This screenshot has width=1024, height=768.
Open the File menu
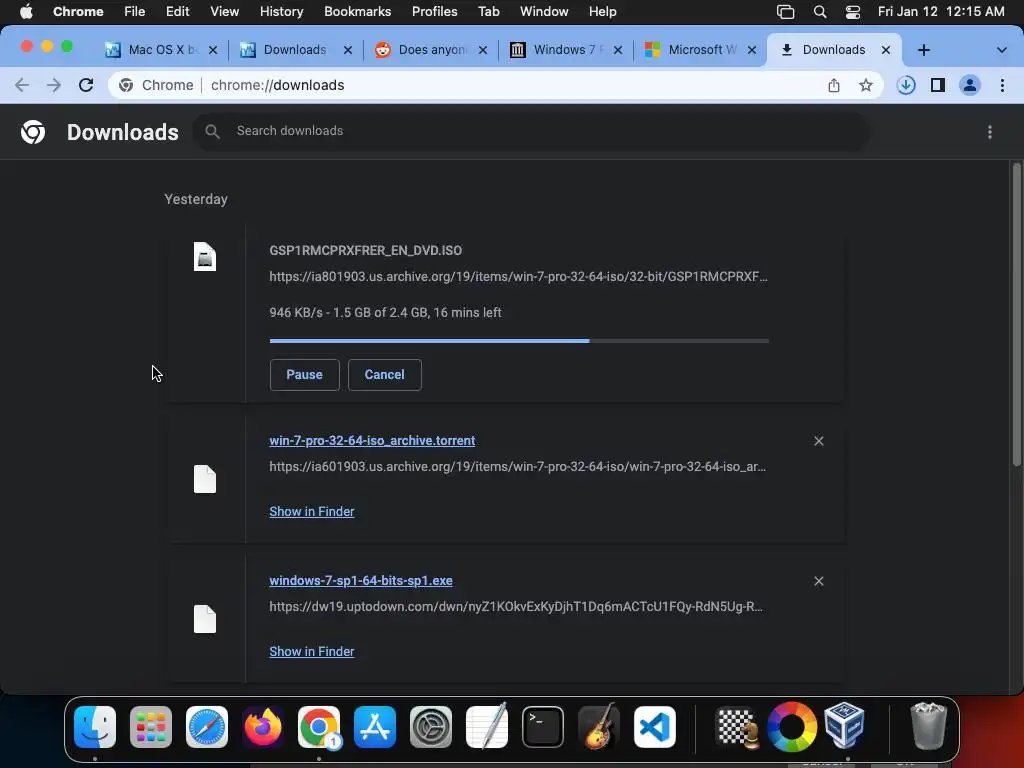pos(135,11)
